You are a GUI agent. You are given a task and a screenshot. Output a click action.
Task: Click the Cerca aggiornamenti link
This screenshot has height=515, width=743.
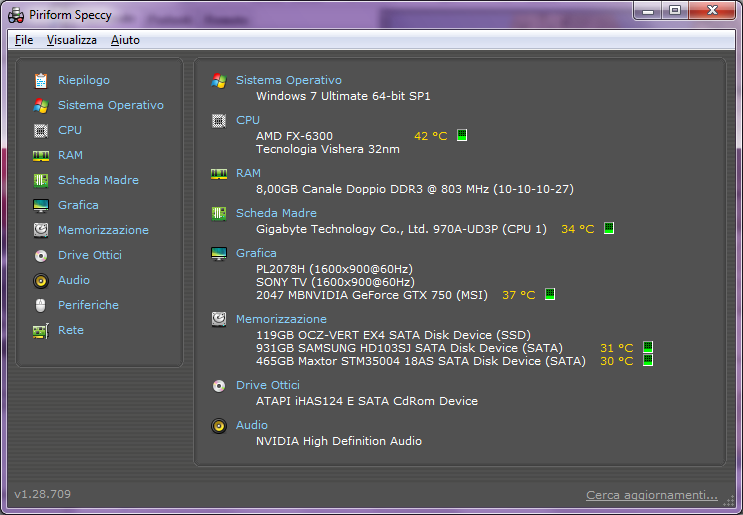pyautogui.click(x=652, y=495)
